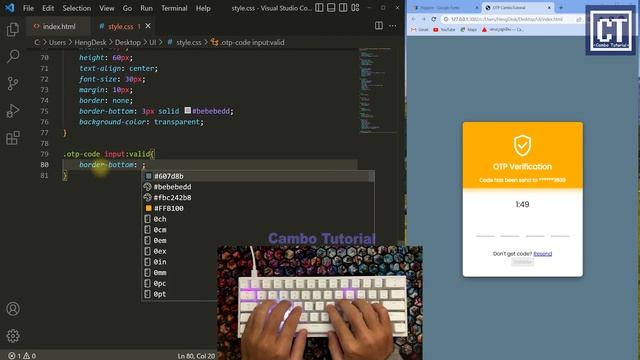Open the Selection menu
The image size is (640, 360).
(77, 8)
